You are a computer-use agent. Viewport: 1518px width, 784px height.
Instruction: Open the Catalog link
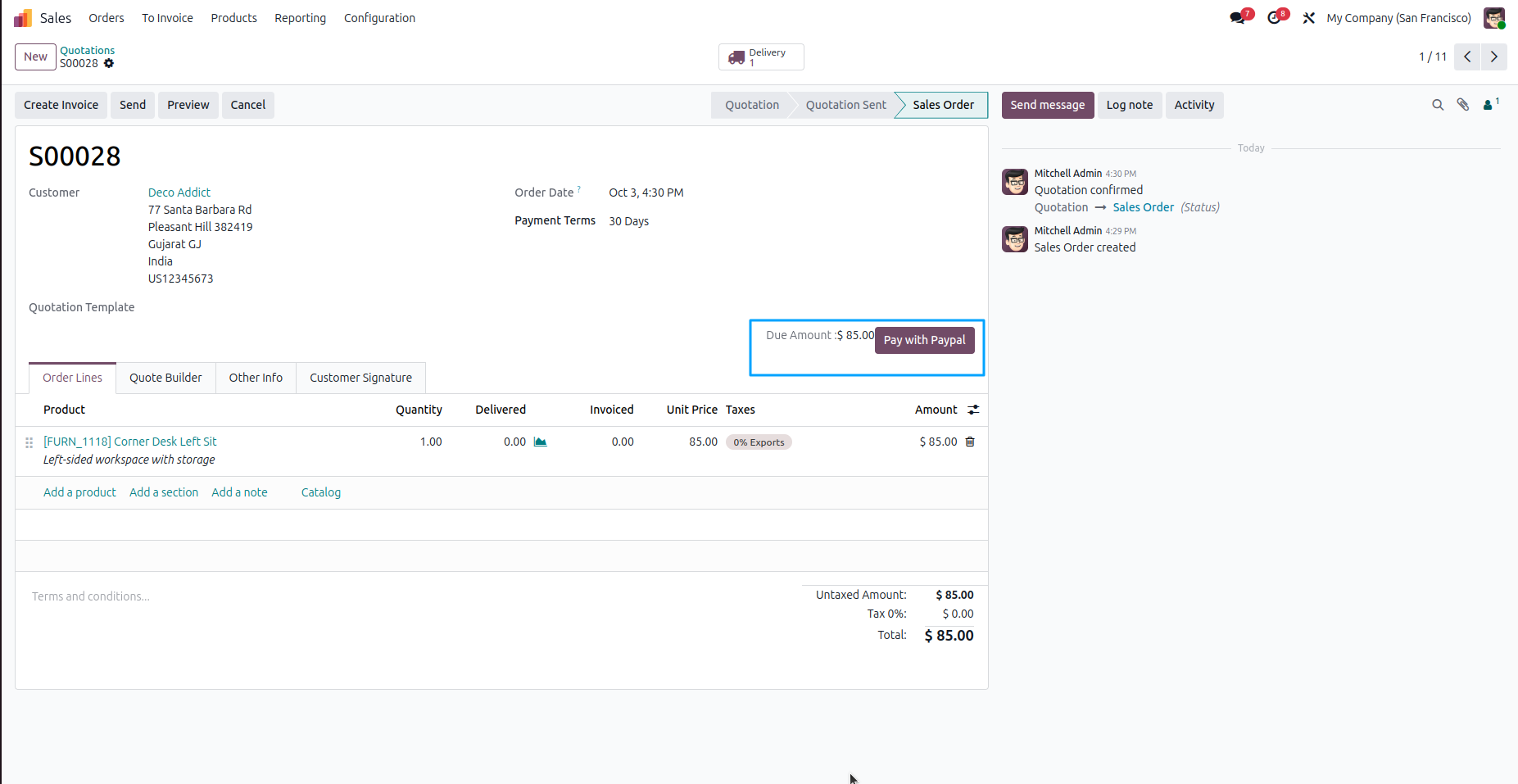(321, 492)
